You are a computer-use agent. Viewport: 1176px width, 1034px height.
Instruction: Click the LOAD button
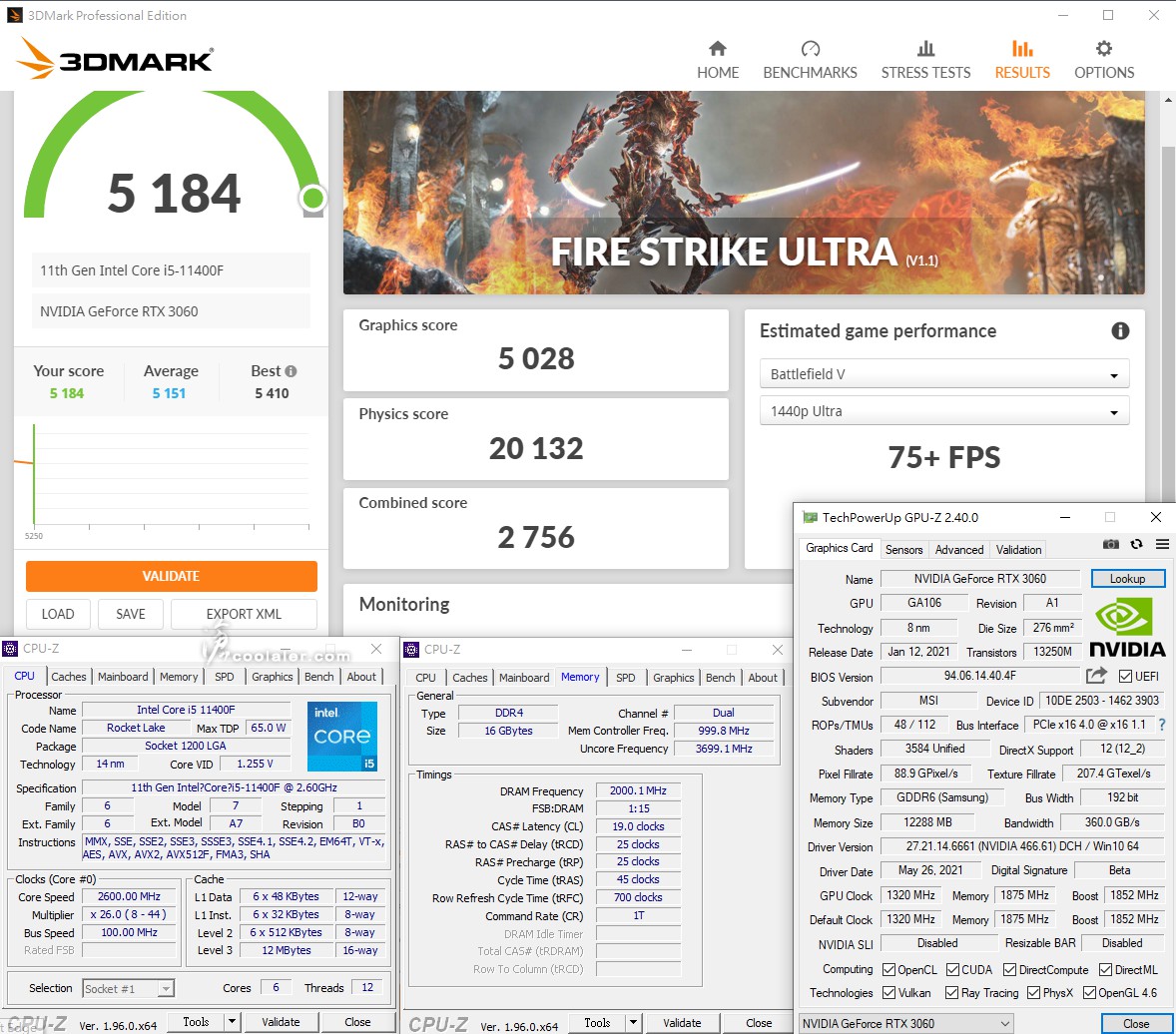[58, 614]
